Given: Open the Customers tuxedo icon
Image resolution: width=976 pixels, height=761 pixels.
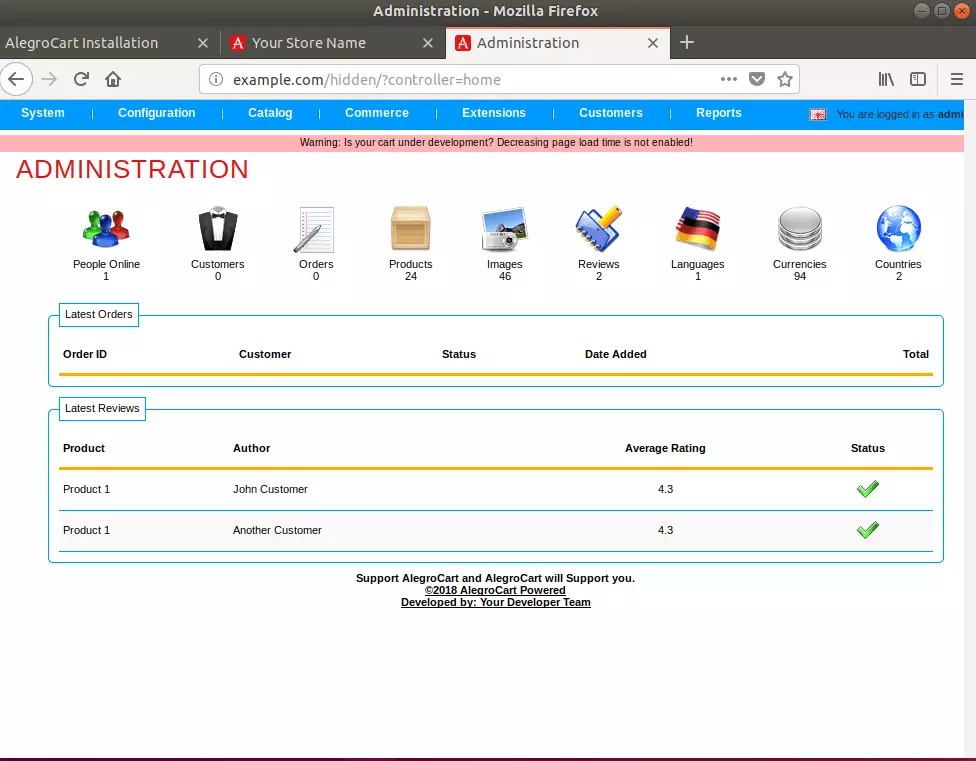Looking at the screenshot, I should (218, 228).
